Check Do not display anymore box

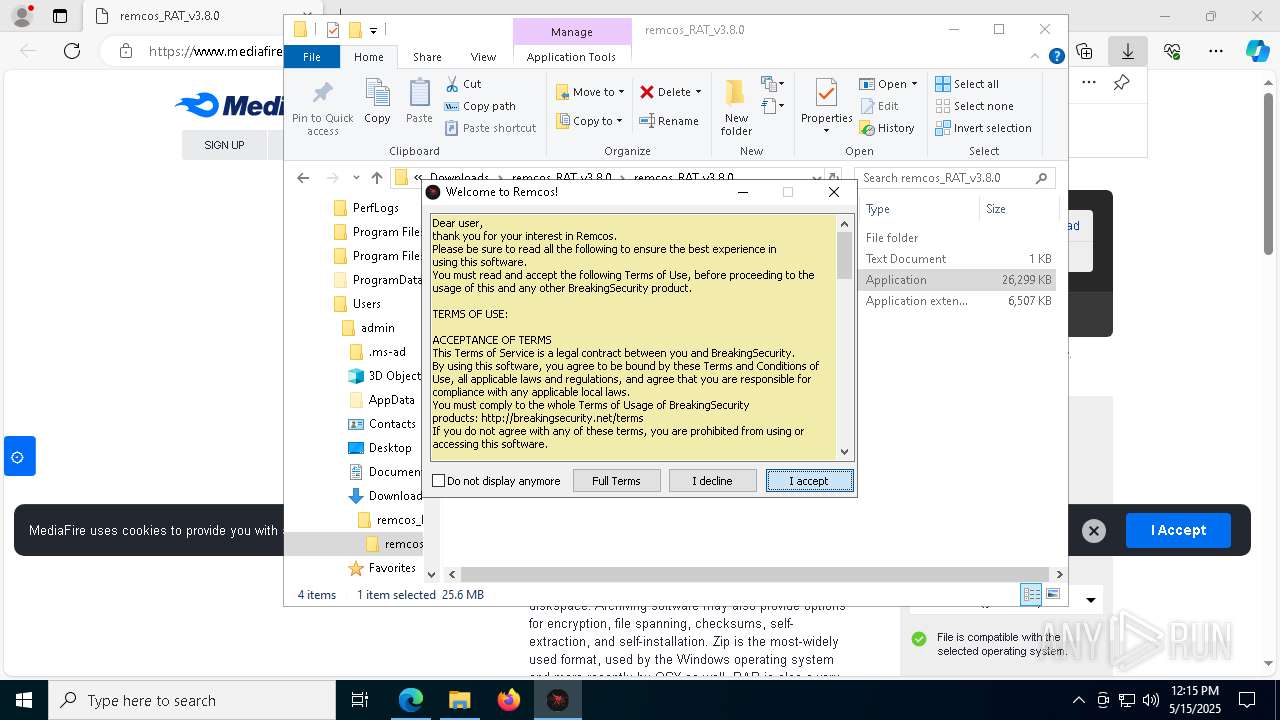[x=438, y=481]
